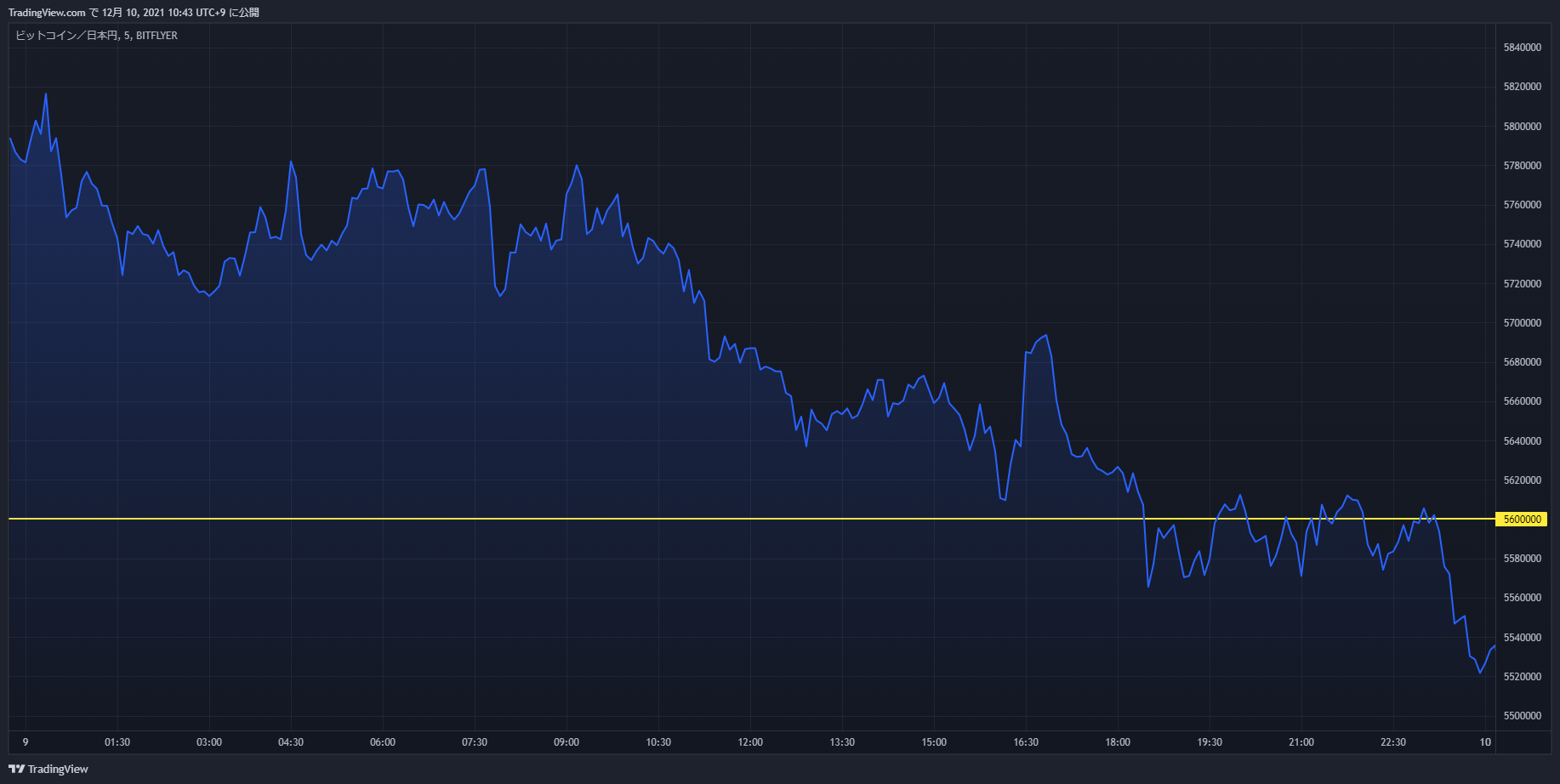
Task: Click the 10:30 time axis label
Action: 658,742
